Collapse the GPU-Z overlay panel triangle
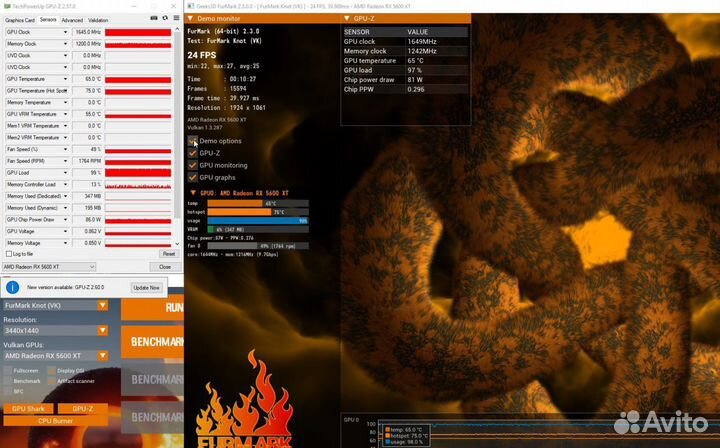Viewport: 720px width, 448px height. pos(347,18)
